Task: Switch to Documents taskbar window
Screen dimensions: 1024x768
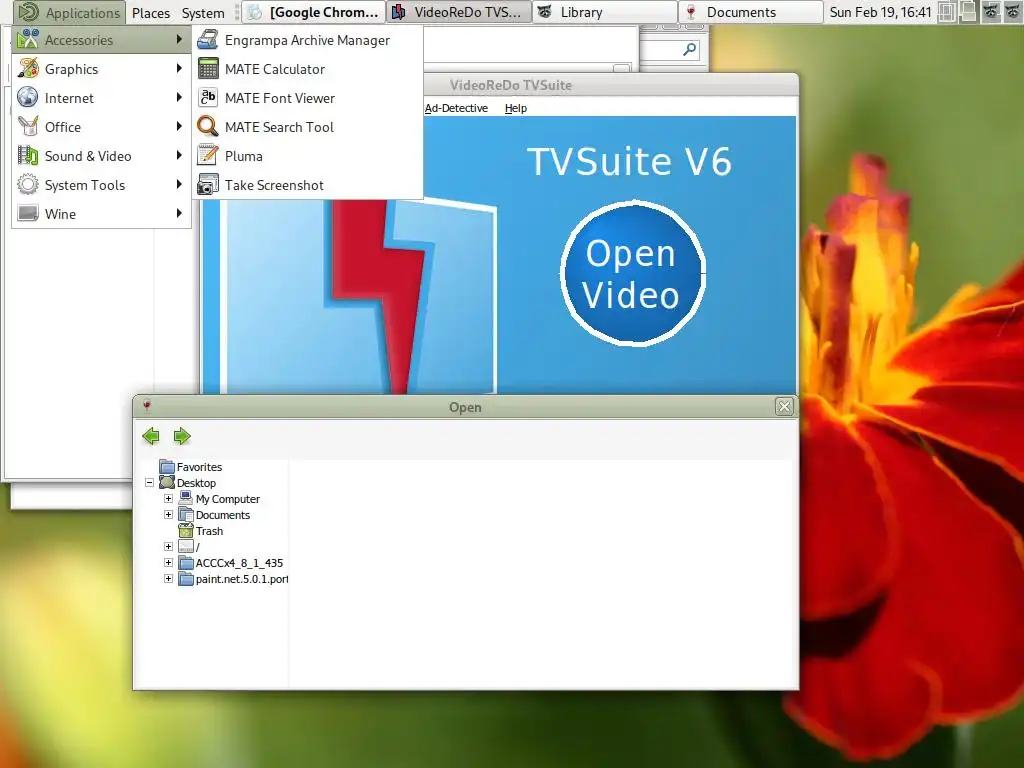Action: [x=751, y=12]
